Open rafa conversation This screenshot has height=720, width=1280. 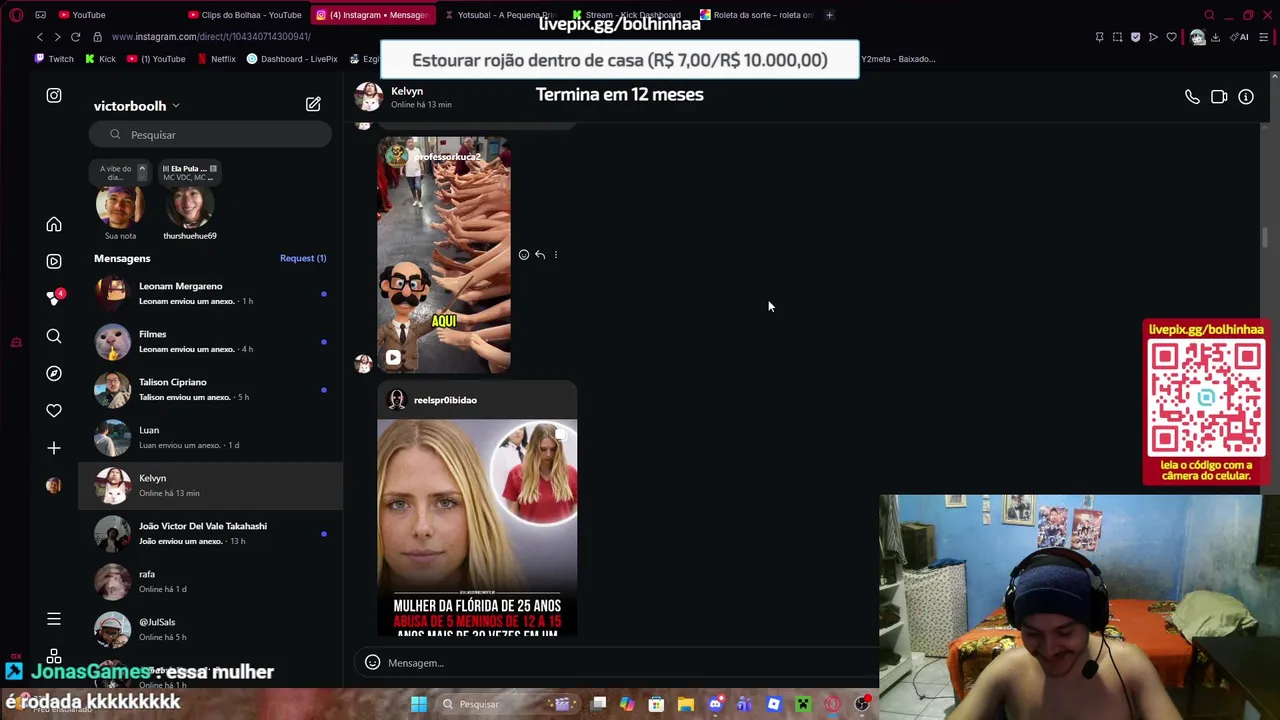(210, 581)
